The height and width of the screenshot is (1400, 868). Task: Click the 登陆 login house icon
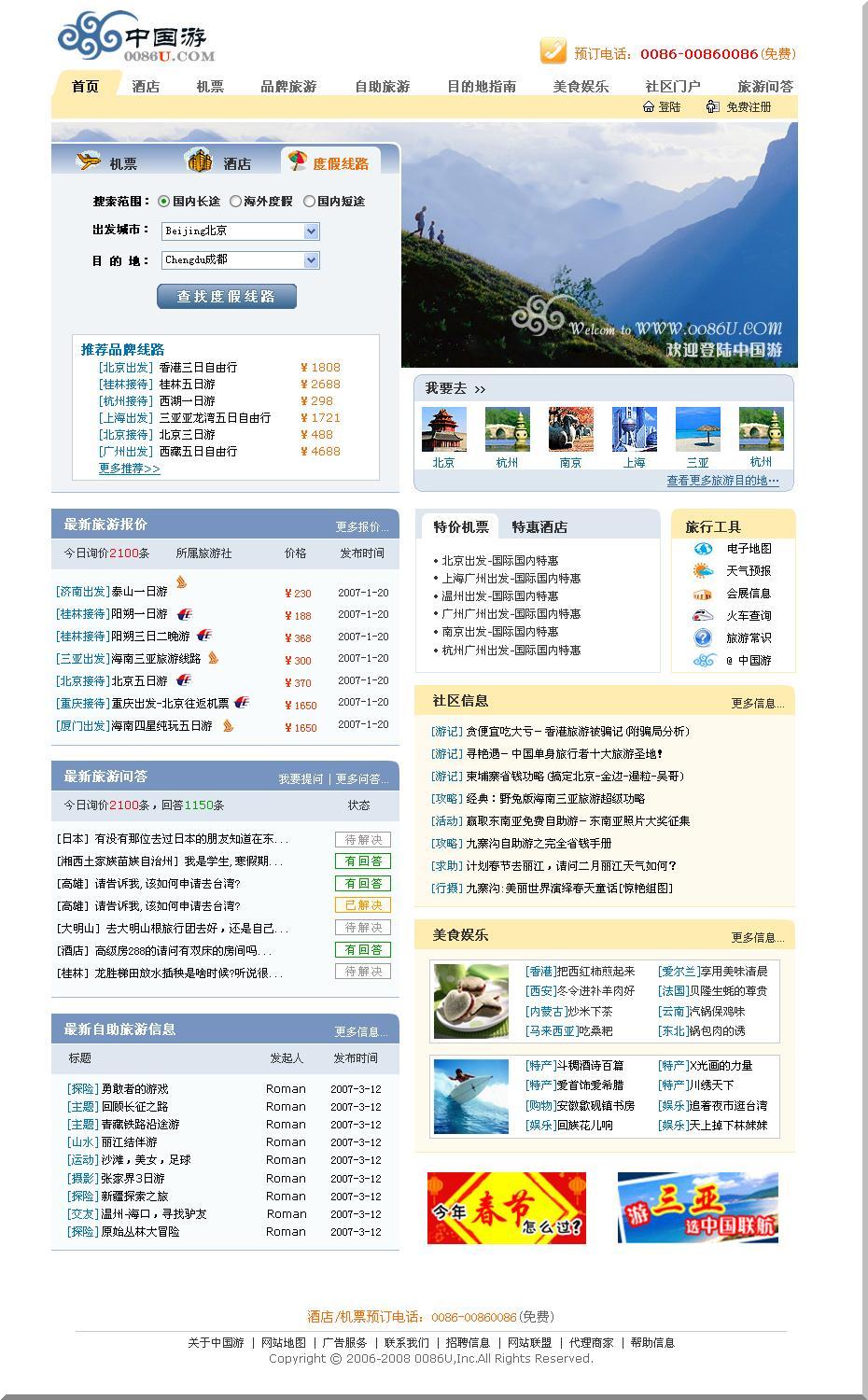pos(649,106)
